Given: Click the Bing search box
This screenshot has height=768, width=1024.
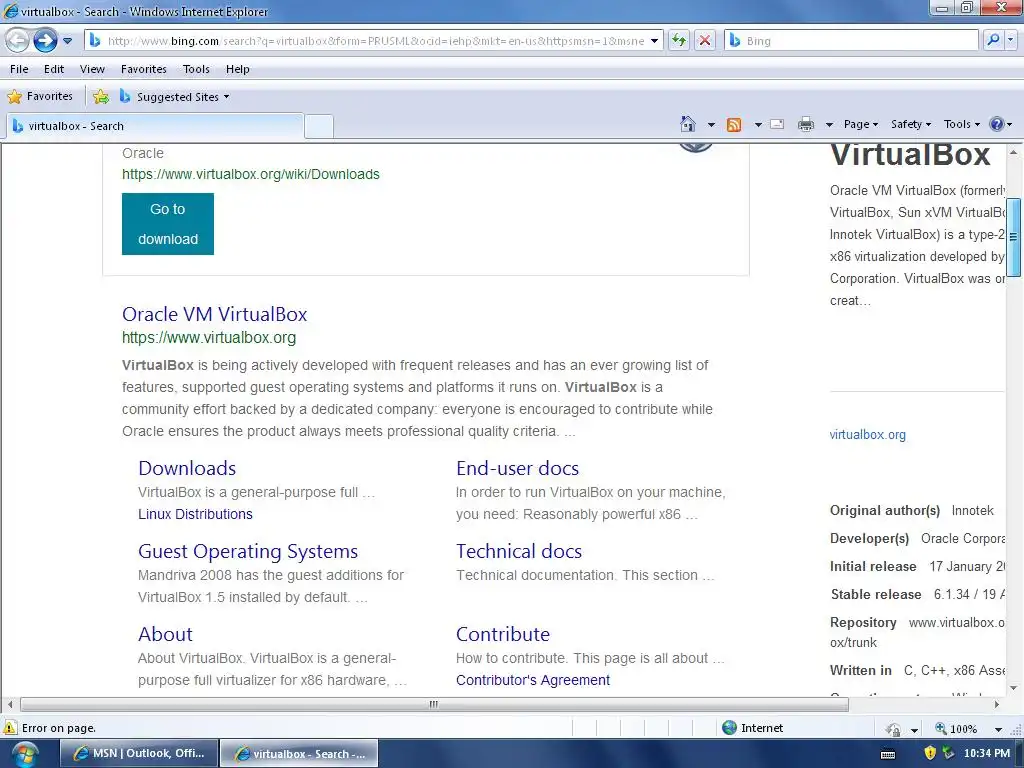Looking at the screenshot, I should [x=852, y=40].
